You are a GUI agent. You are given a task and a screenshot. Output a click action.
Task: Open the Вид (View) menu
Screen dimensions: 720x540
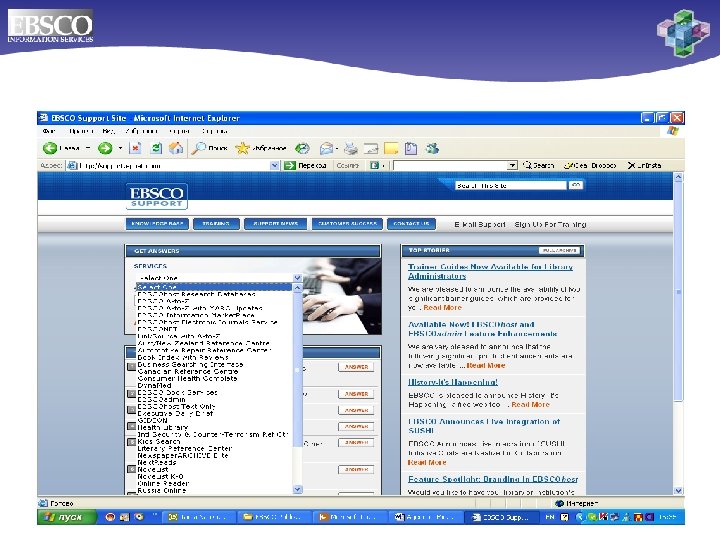pyautogui.click(x=108, y=131)
